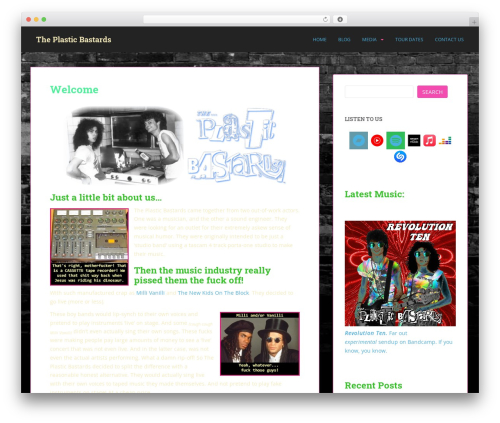The height and width of the screenshot is (423, 500).
Task: Follow The New Kids On The Block link
Action: [x=213, y=293]
